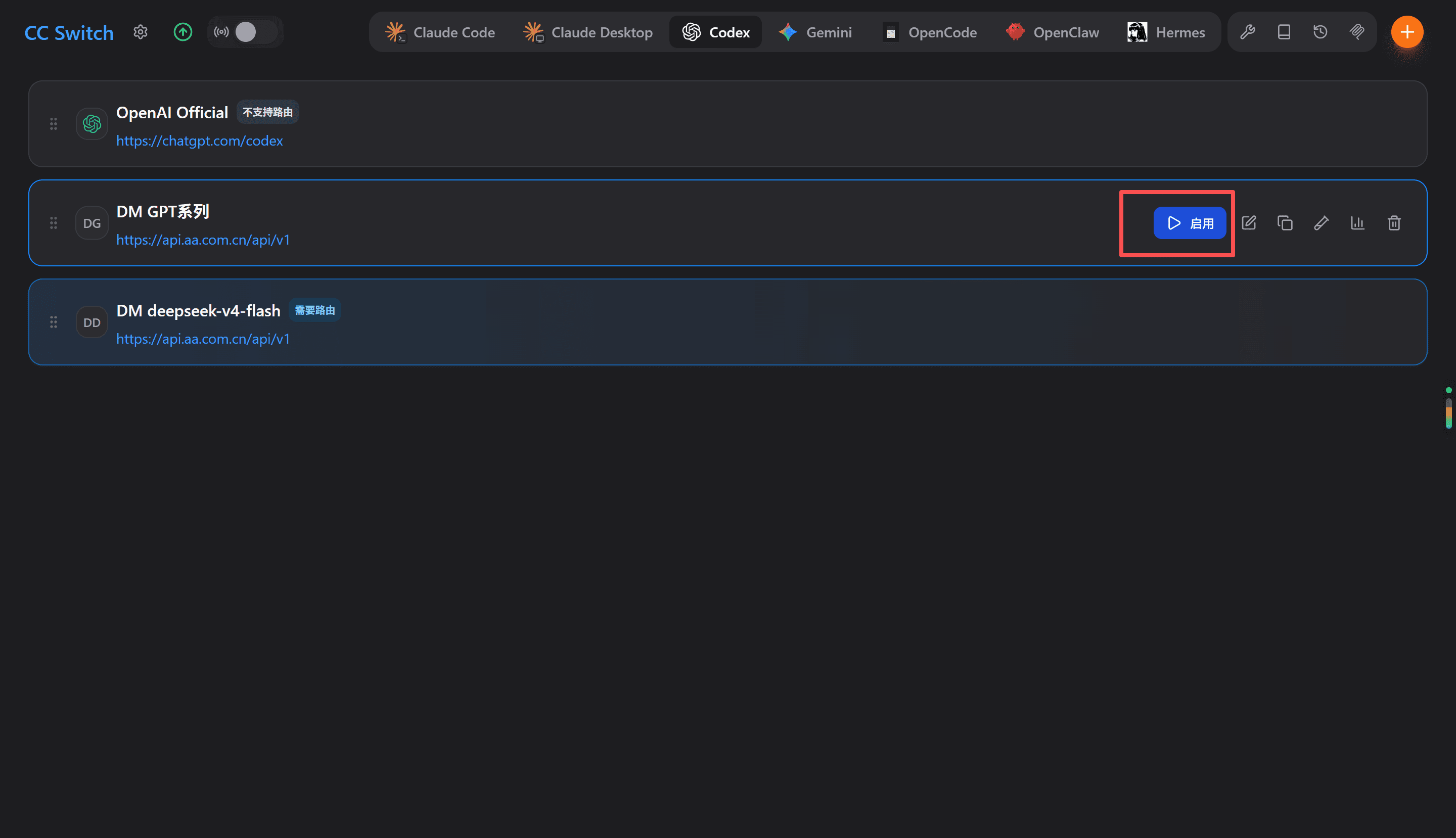The width and height of the screenshot is (1456, 838).
Task: Open DM deepseek-v4-flash API link
Action: pos(203,339)
